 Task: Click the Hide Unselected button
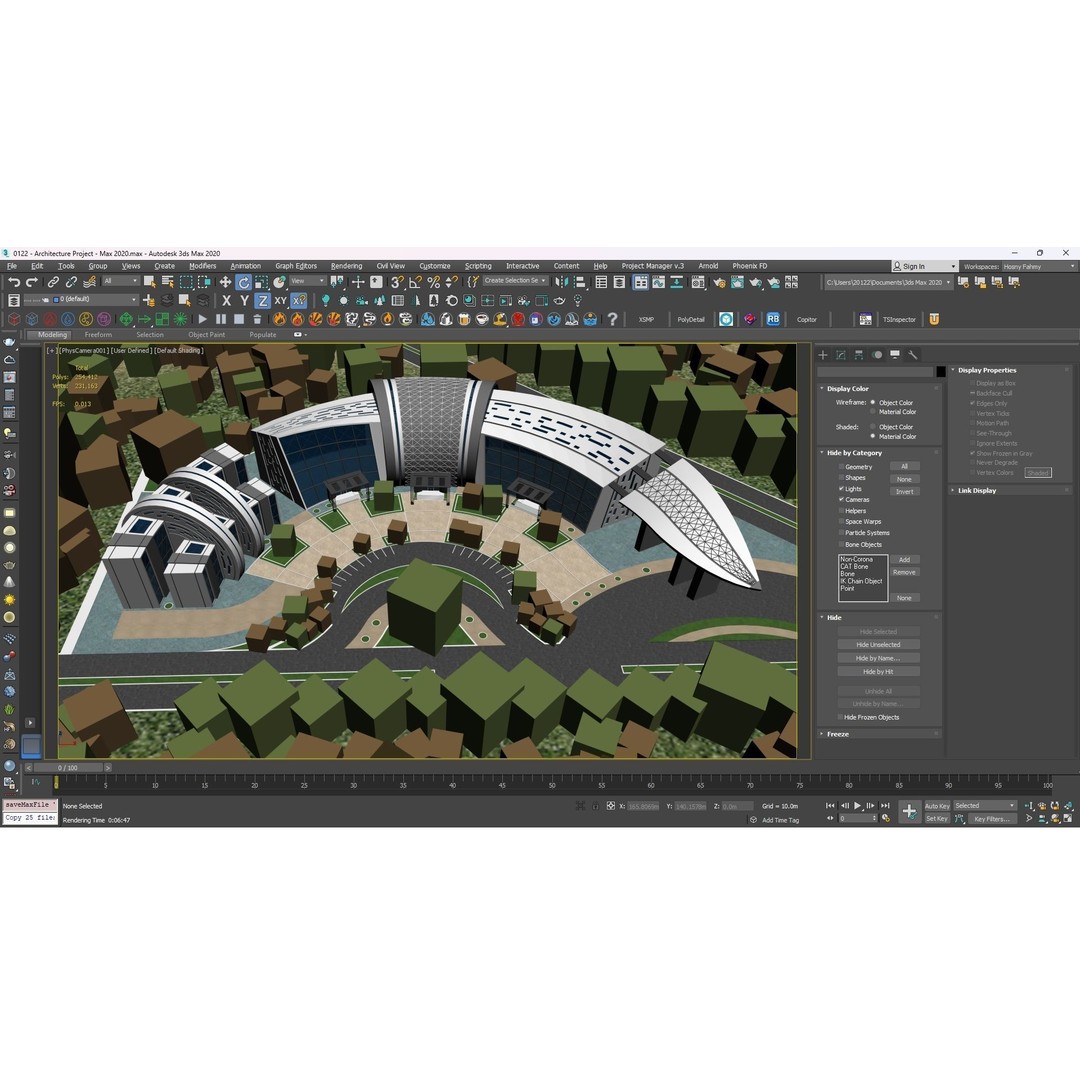[x=878, y=645]
